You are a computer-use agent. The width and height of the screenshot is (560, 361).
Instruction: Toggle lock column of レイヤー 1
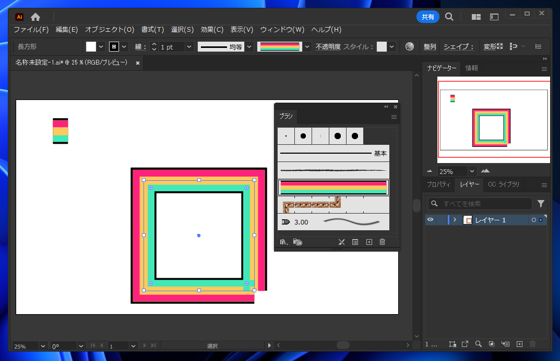click(441, 220)
